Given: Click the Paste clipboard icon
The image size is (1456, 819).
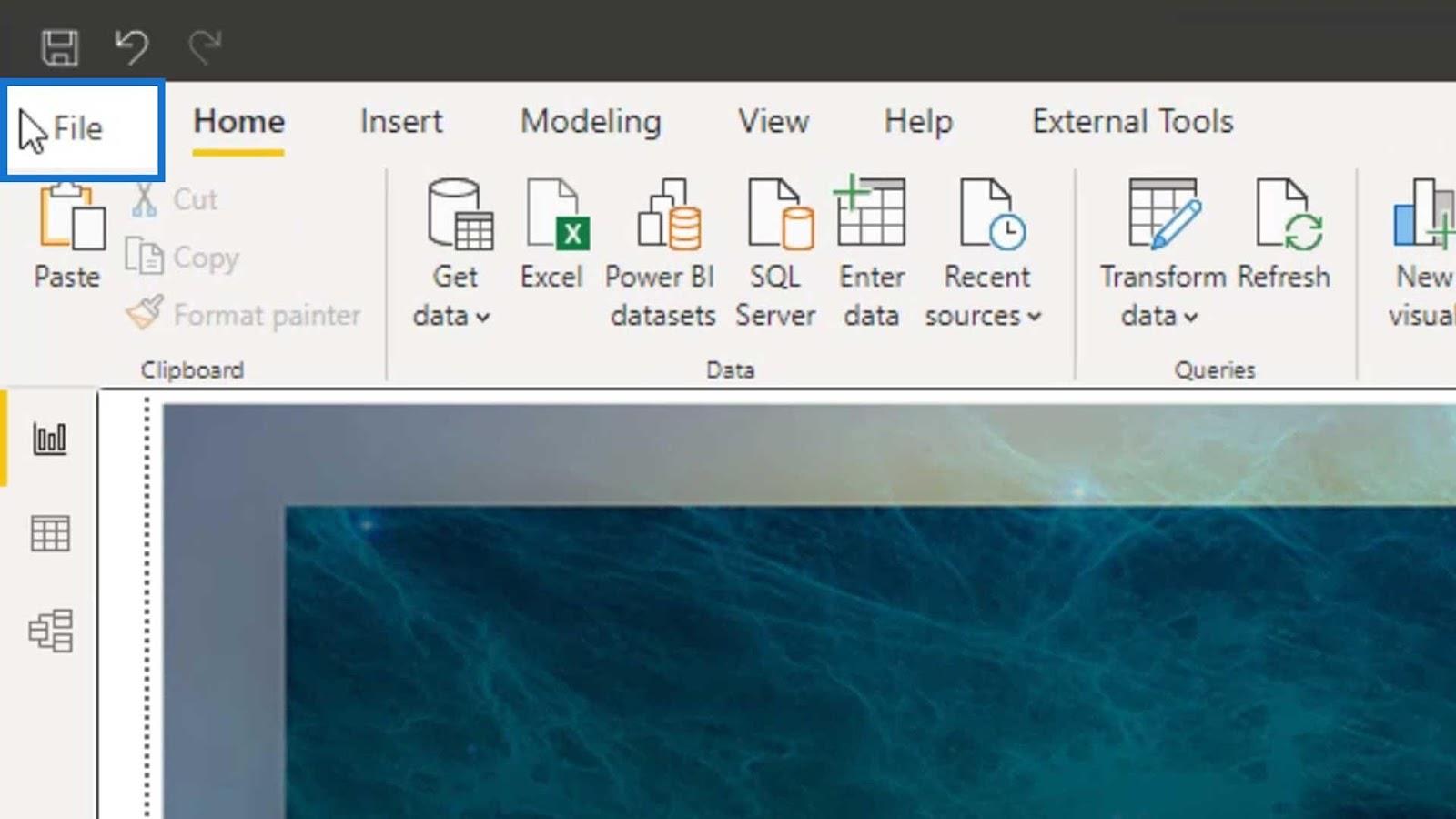Looking at the screenshot, I should coord(71,217).
